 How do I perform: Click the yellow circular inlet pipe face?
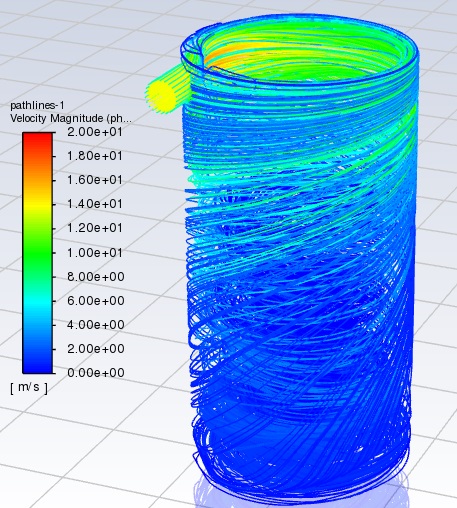coord(162,97)
